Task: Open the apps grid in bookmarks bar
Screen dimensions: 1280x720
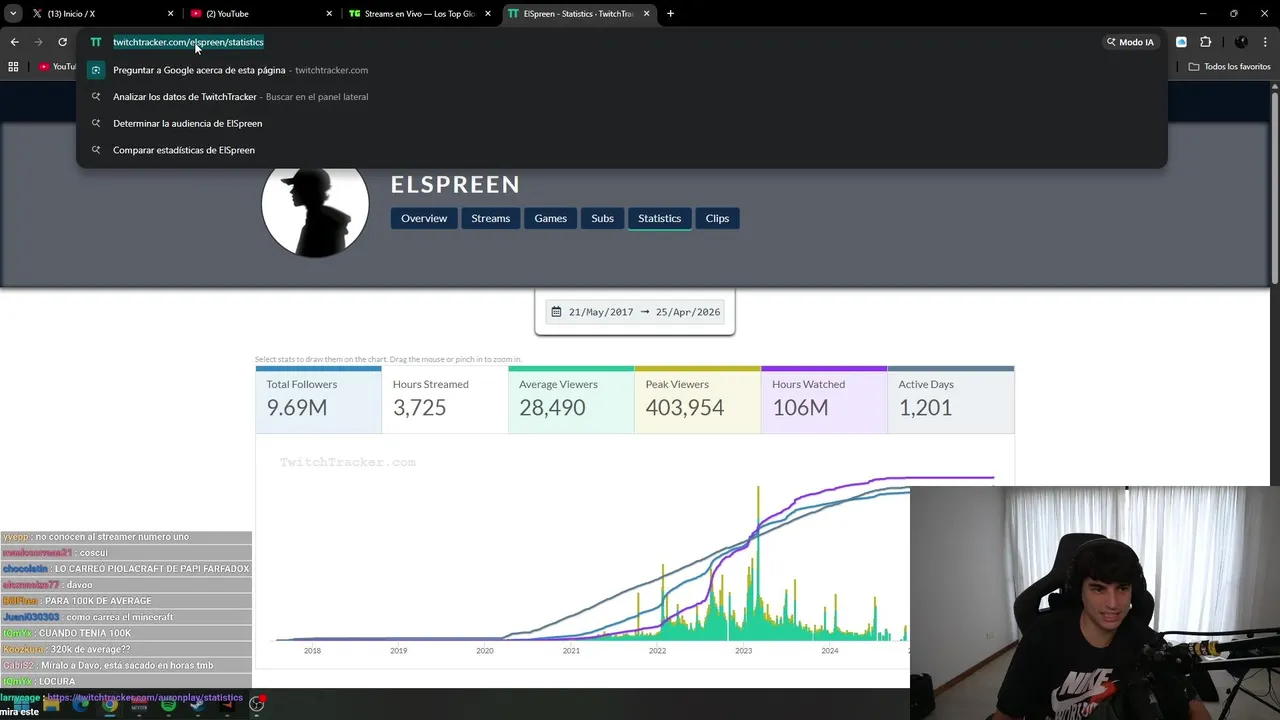Action: [x=13, y=67]
